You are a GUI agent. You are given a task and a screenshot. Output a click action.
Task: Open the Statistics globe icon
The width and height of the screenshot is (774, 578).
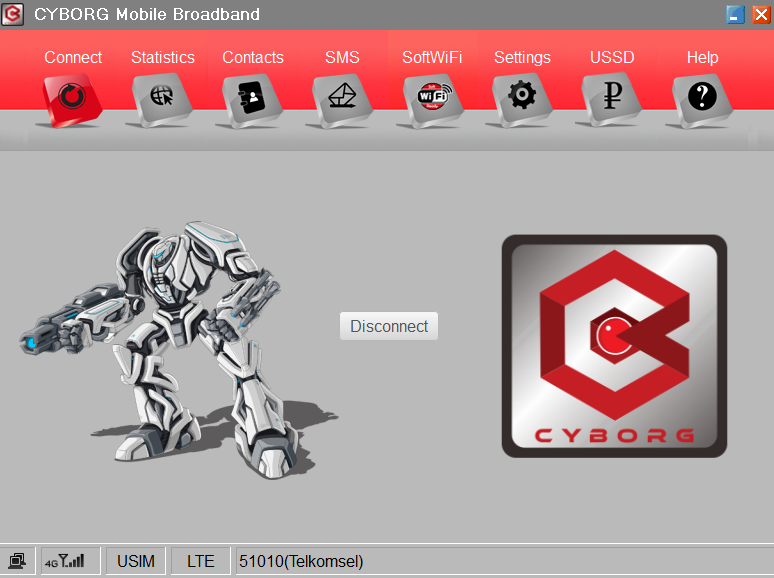[x=162, y=100]
